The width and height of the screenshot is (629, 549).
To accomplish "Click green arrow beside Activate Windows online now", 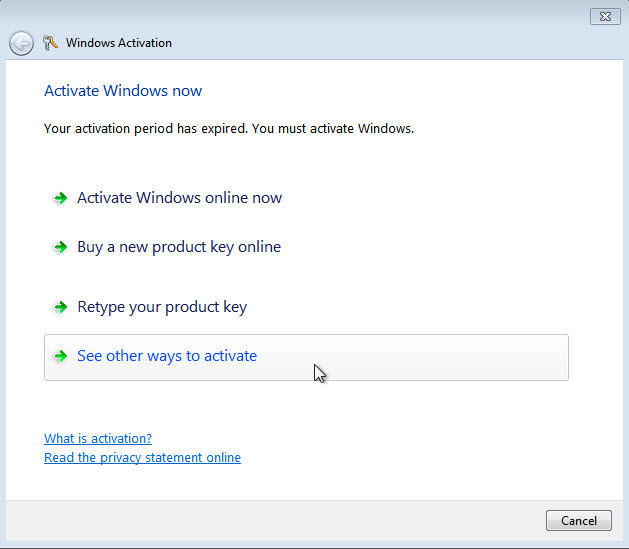I will [x=61, y=198].
